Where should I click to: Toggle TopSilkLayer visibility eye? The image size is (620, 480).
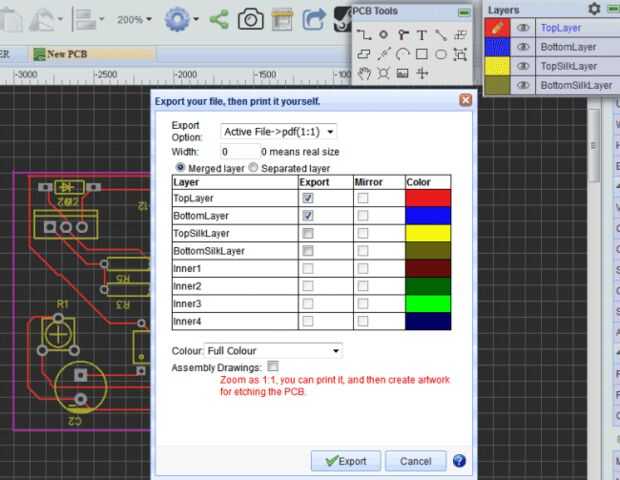click(523, 66)
